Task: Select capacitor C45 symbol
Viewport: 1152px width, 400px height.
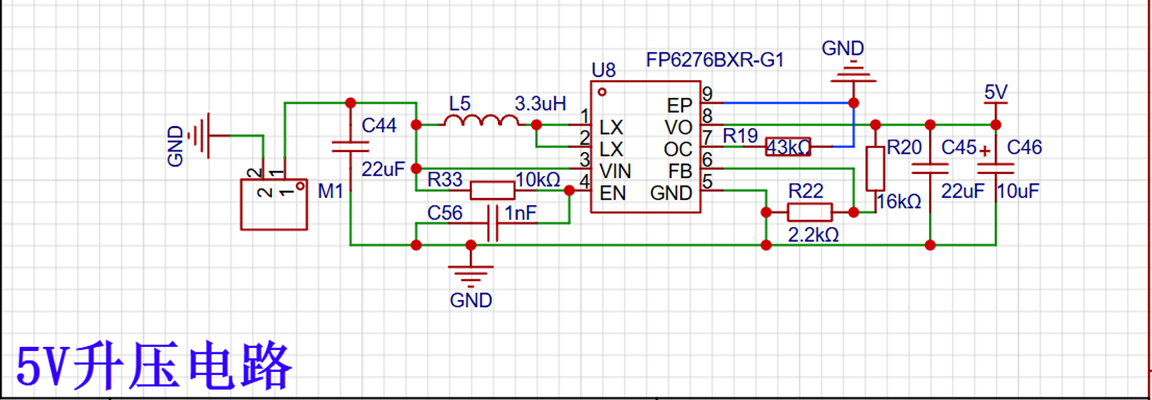Action: point(929,167)
